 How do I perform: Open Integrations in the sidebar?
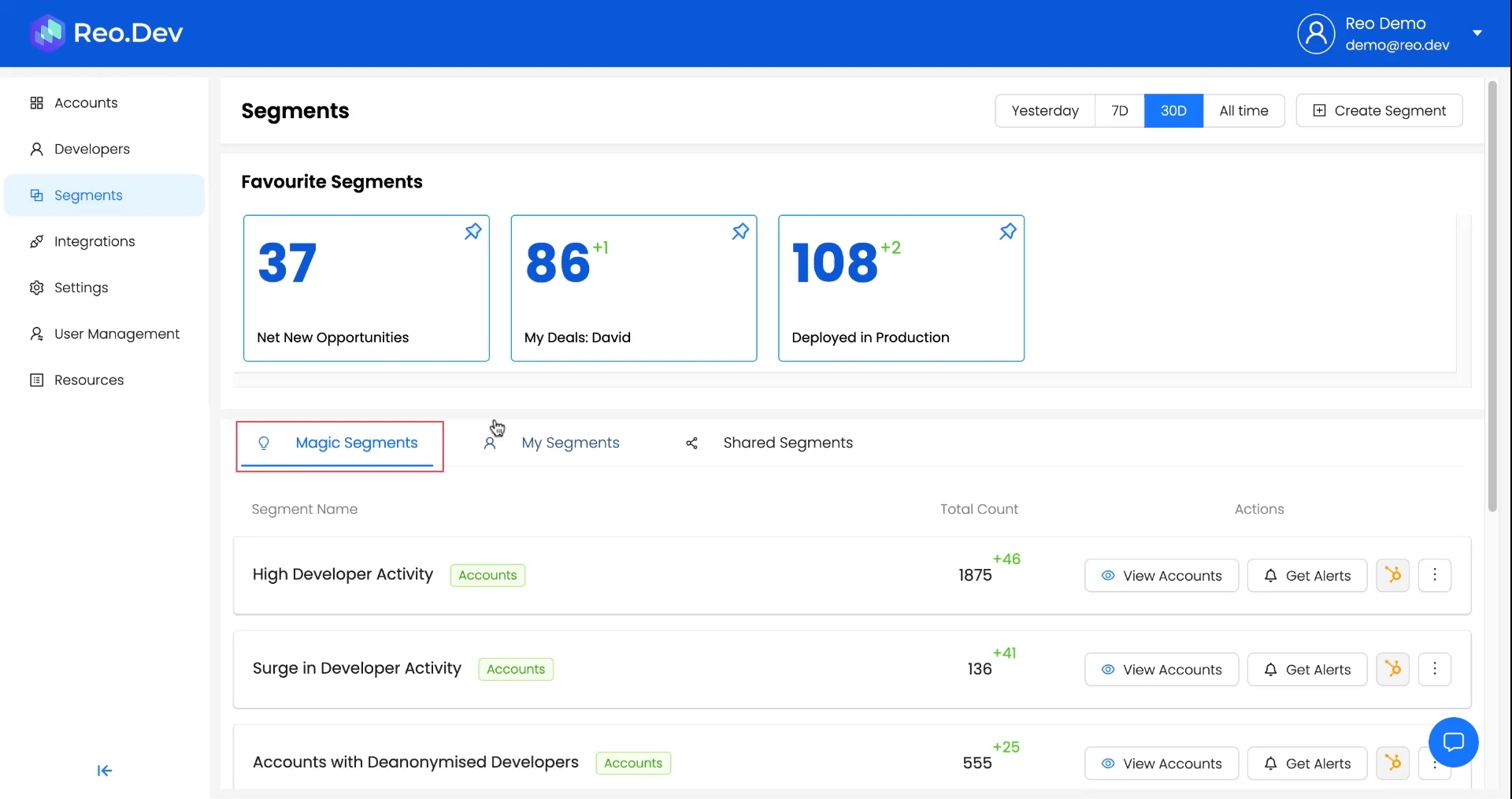[94, 242]
